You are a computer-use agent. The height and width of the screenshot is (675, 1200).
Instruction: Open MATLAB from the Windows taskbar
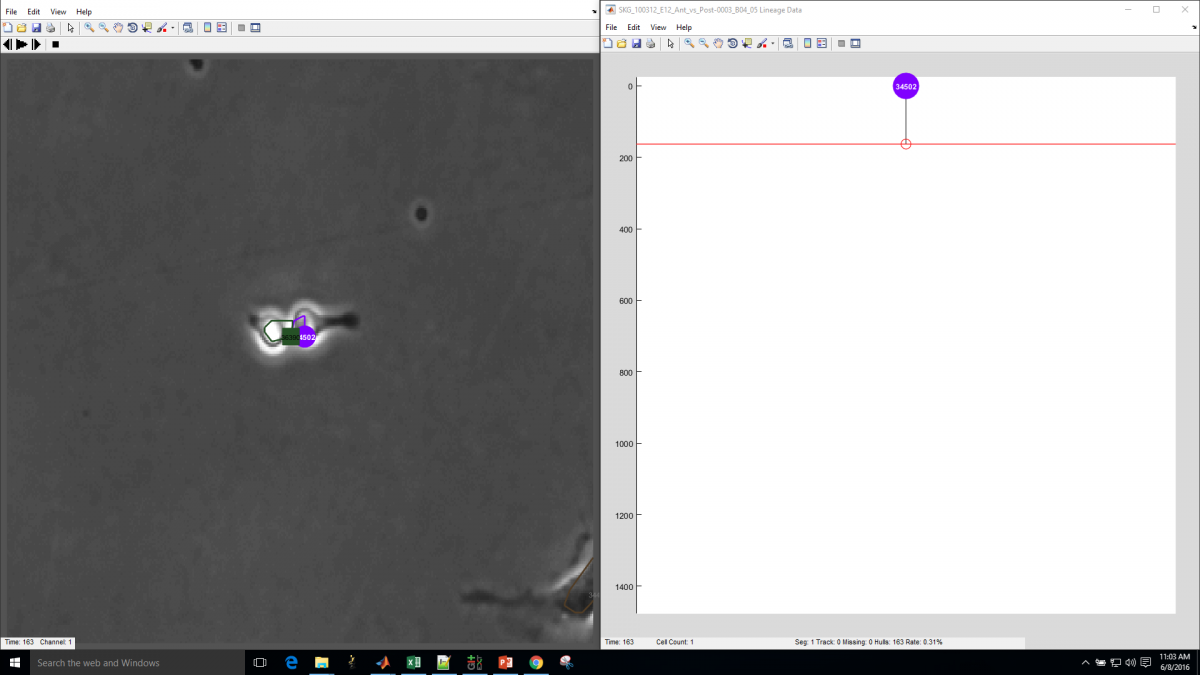pos(382,662)
